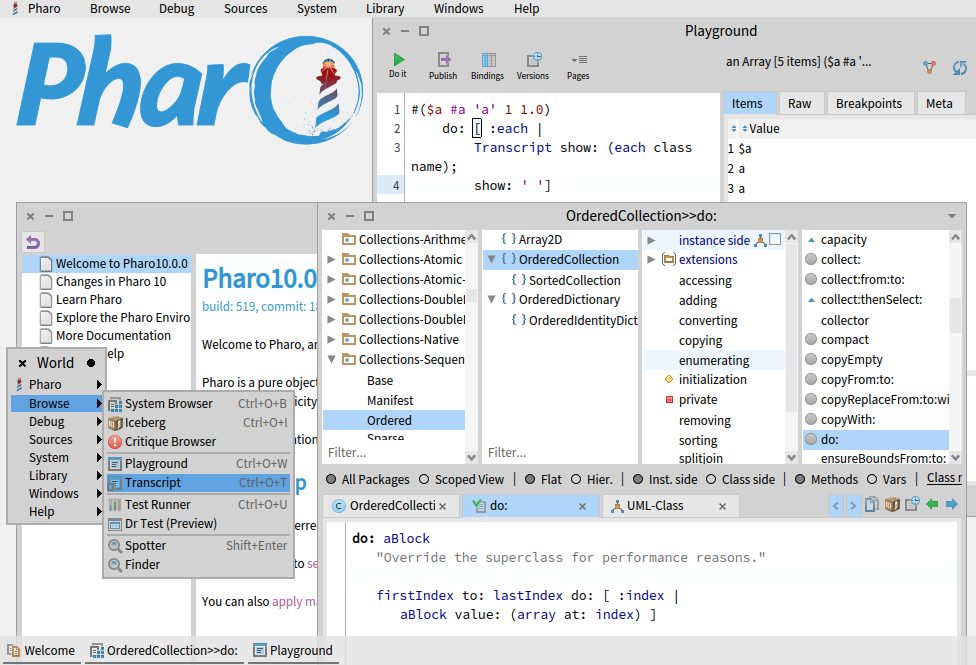
Task: Click the package box icon in code toolbar
Action: point(892,504)
